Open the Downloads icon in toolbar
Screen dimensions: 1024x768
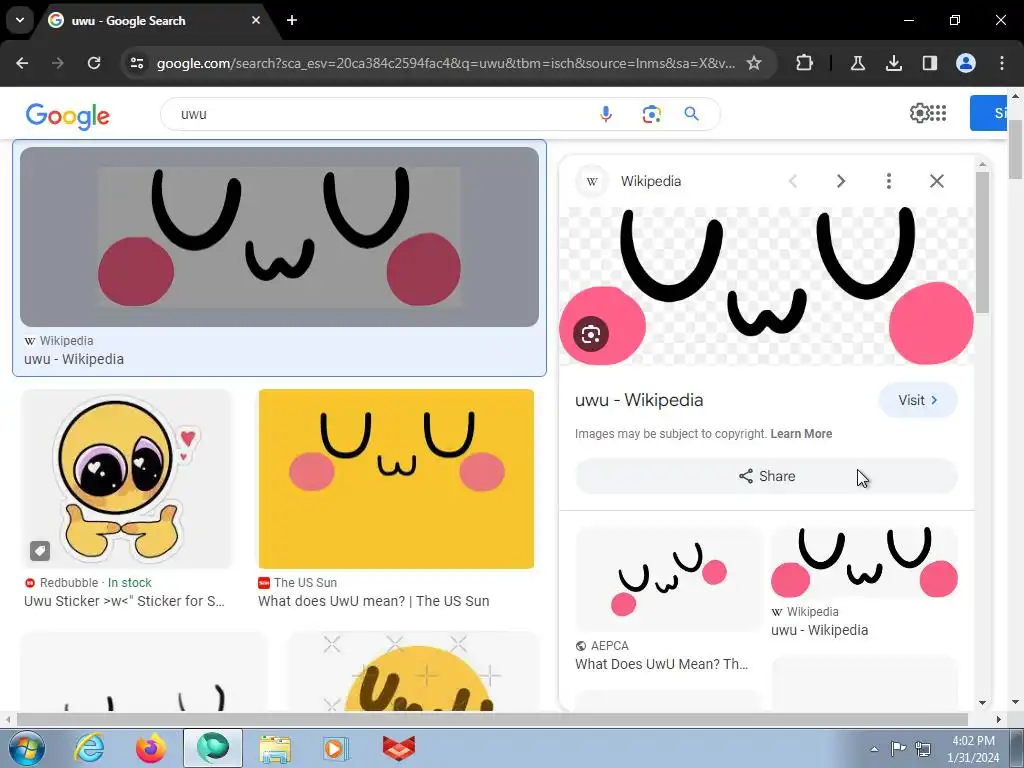pos(893,63)
